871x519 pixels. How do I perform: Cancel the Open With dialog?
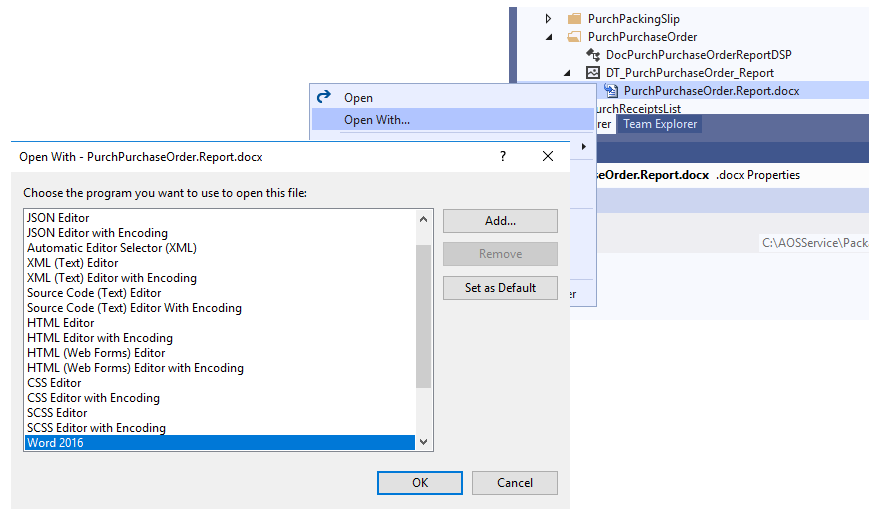point(515,483)
